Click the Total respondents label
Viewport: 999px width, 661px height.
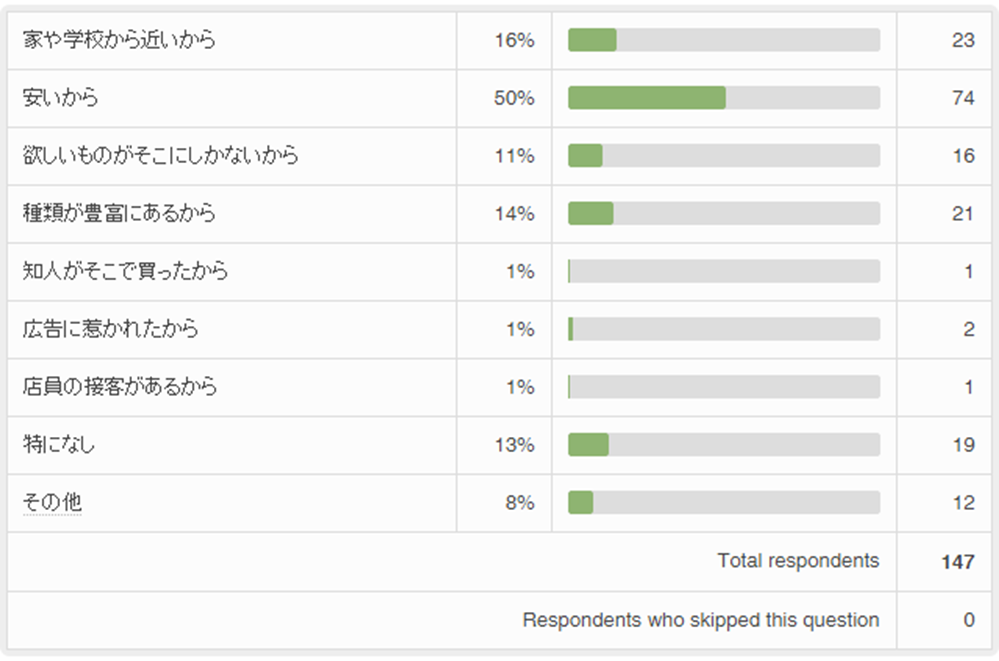[x=798, y=561]
